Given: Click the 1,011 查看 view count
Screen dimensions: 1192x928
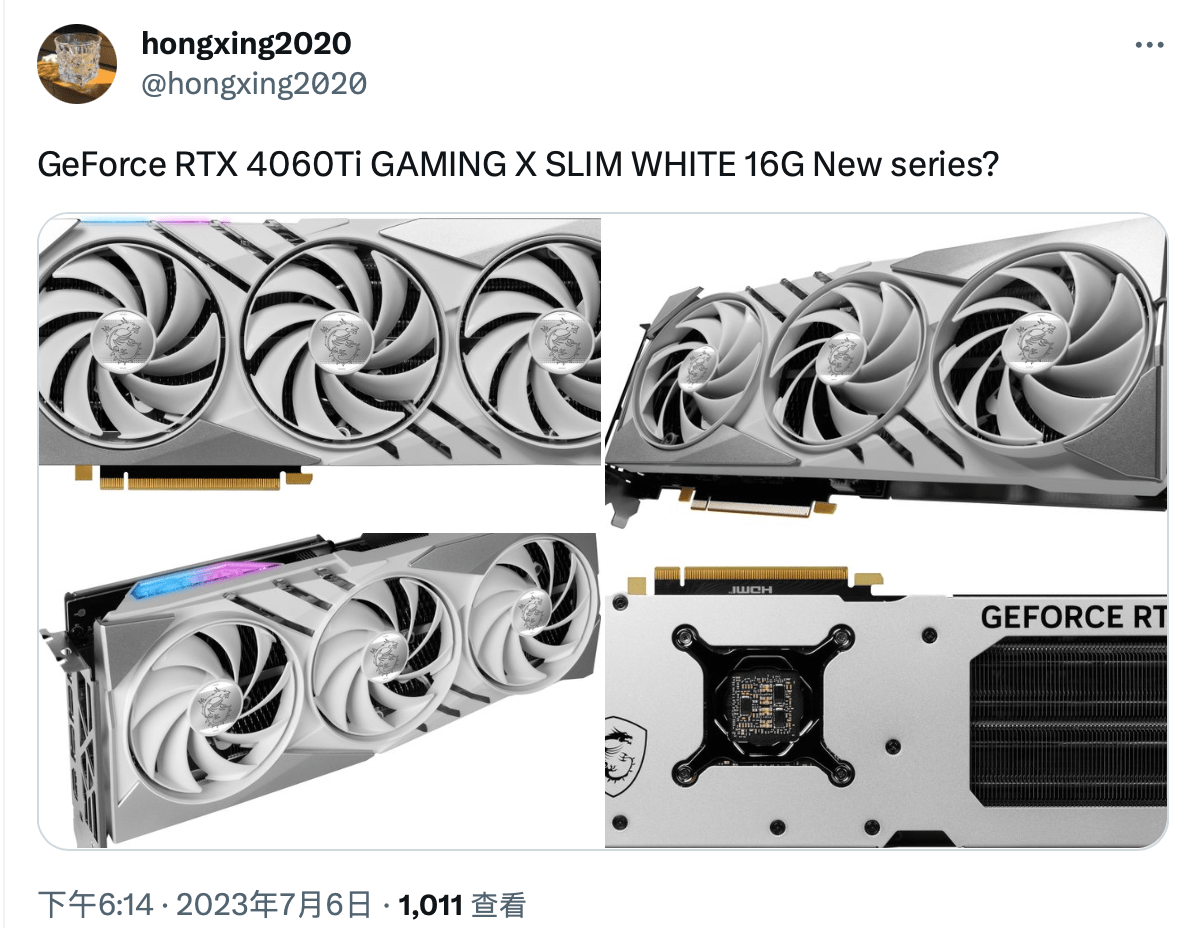Looking at the screenshot, I should pos(462,904).
